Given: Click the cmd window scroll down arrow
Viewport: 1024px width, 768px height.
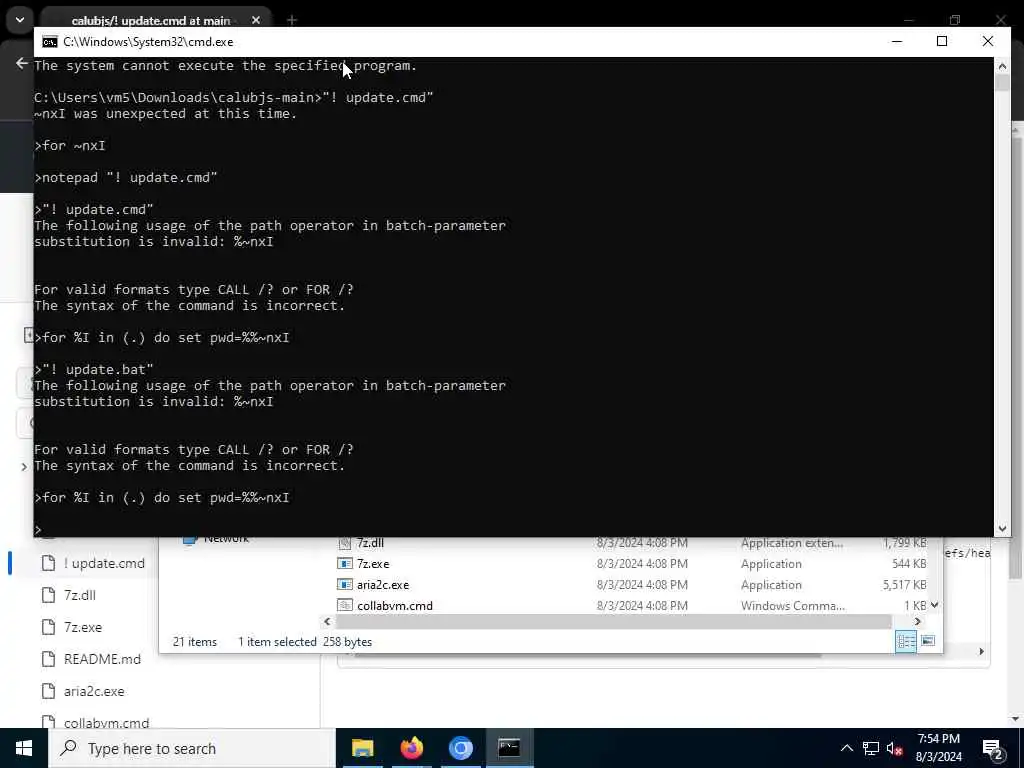Looking at the screenshot, I should pos(1002,529).
